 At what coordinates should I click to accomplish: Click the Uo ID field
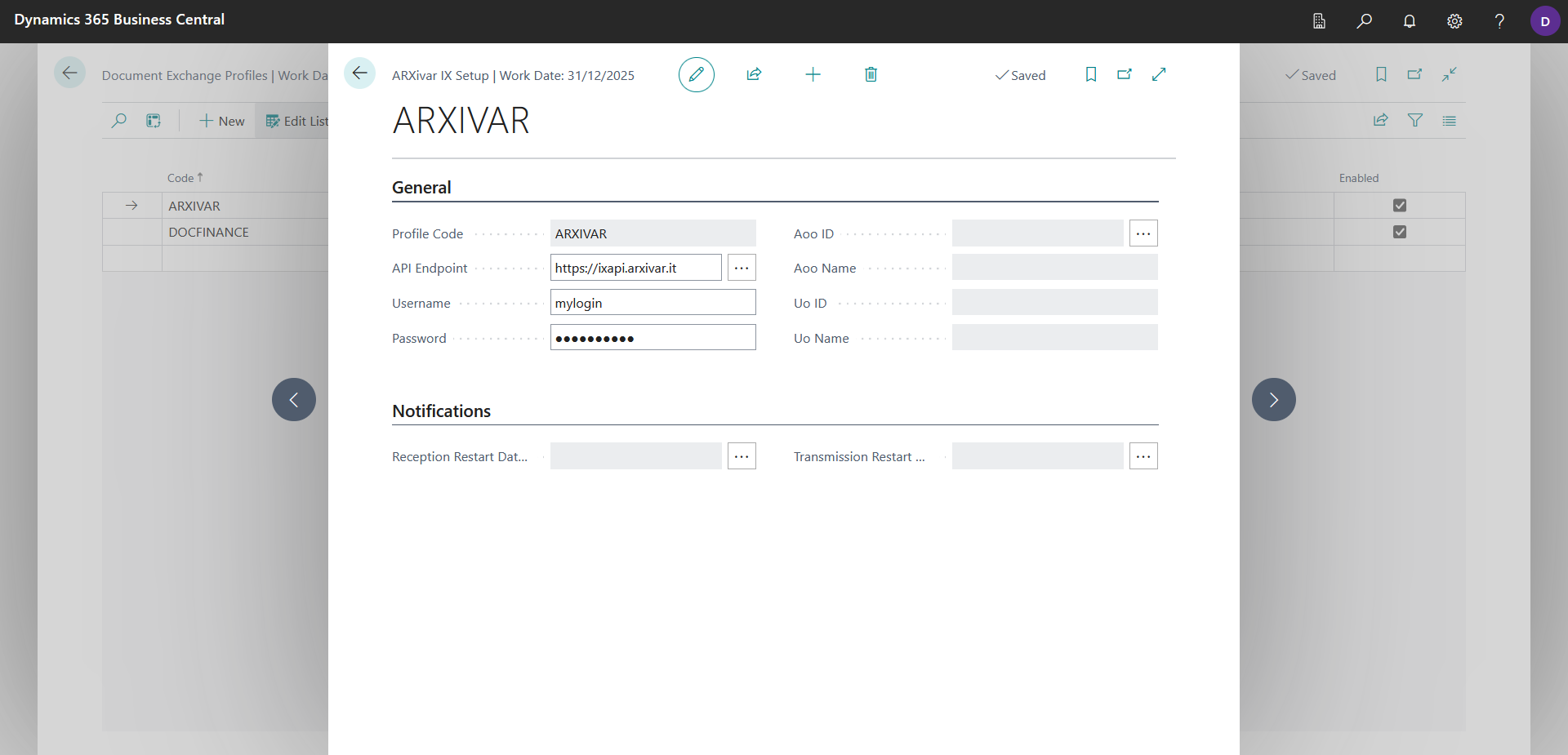click(x=1055, y=303)
